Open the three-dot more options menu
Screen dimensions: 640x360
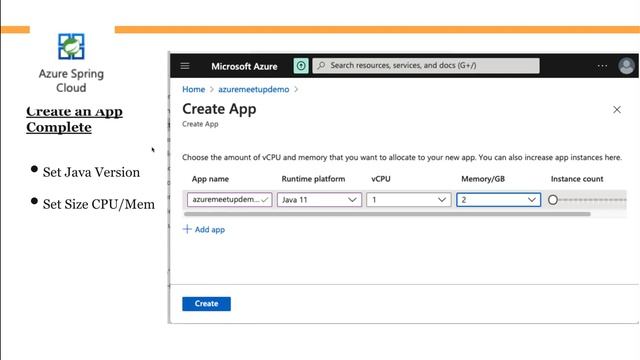point(602,66)
